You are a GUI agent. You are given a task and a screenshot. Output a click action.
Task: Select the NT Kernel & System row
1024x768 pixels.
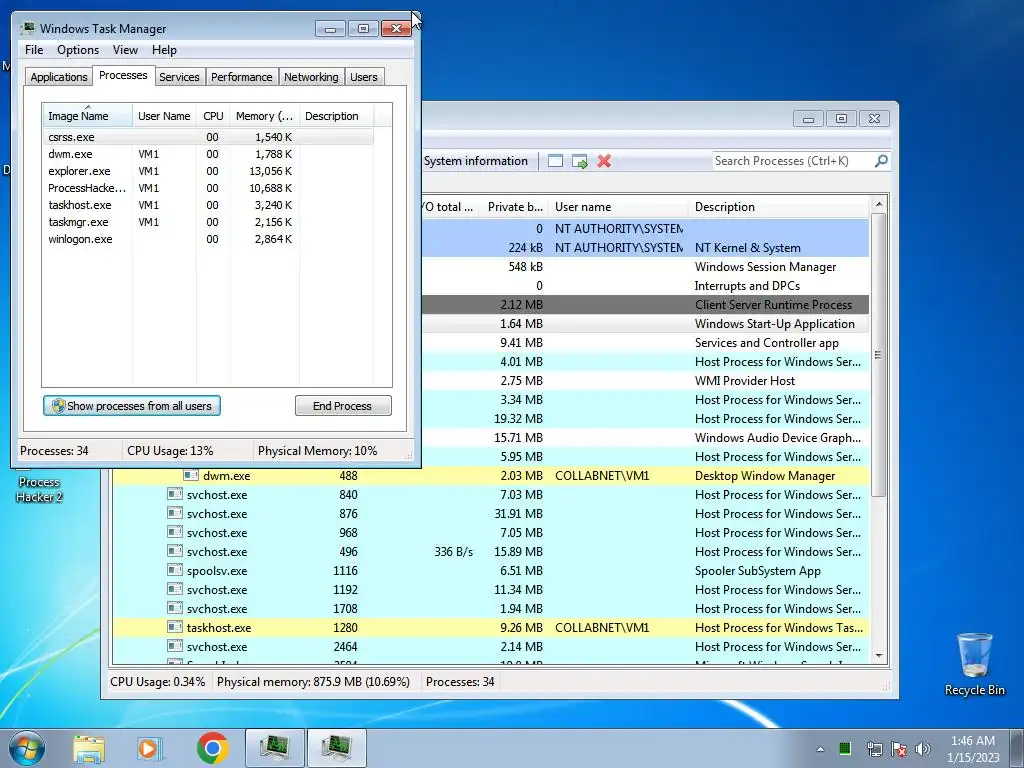[x=645, y=248]
